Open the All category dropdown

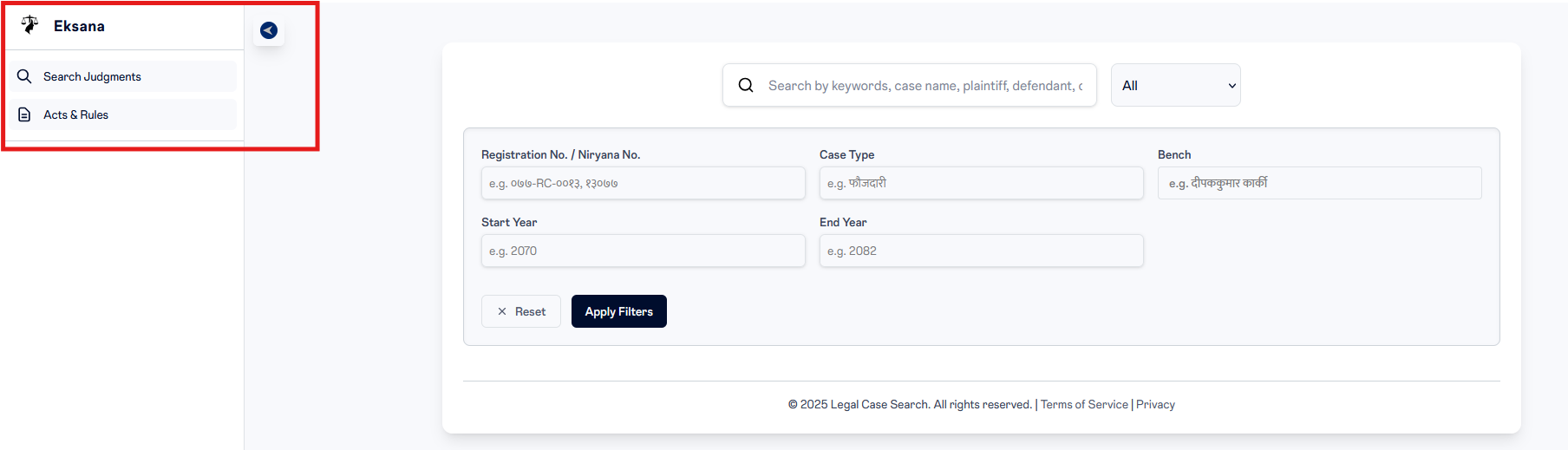click(x=1175, y=85)
